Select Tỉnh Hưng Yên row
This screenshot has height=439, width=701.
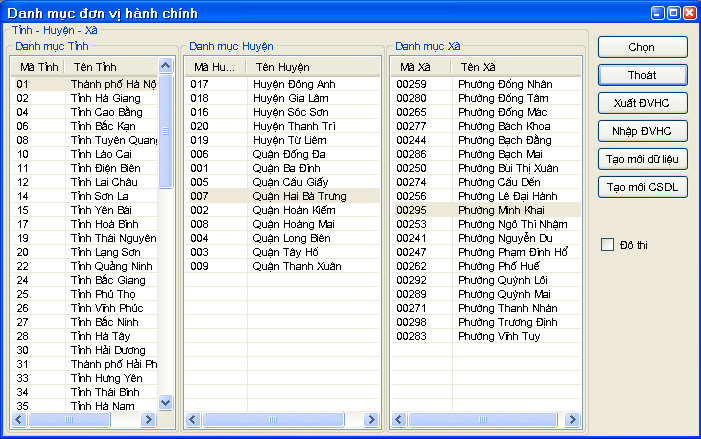coord(84,378)
